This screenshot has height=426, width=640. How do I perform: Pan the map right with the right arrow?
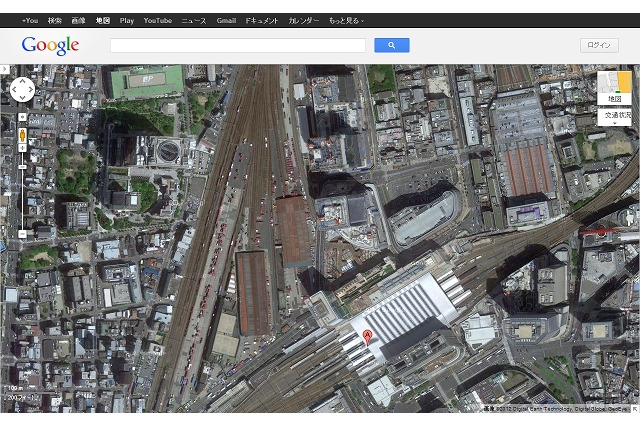[31, 89]
